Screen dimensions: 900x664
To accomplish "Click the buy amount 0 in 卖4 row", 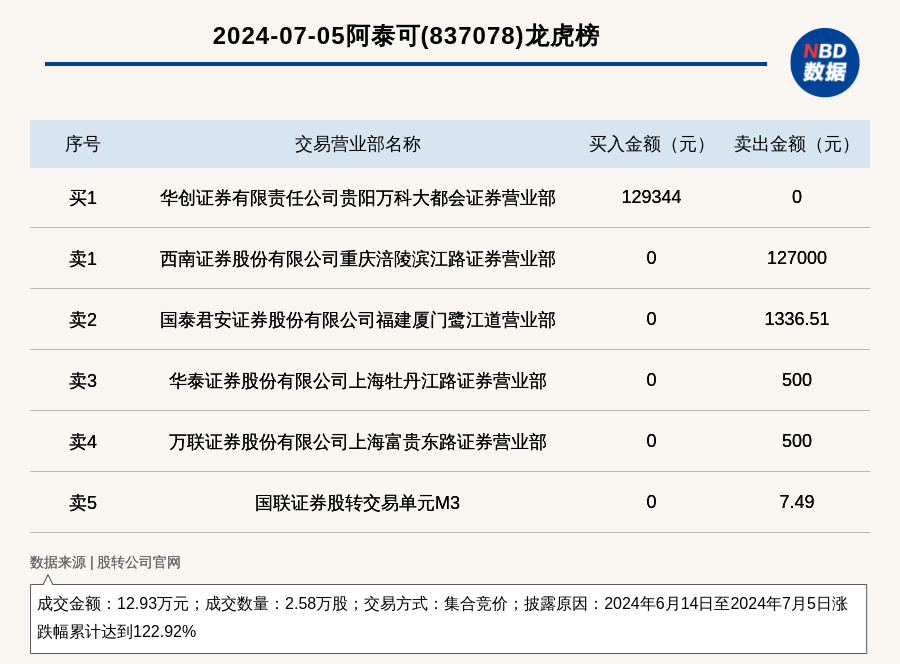I will pyautogui.click(x=651, y=441).
